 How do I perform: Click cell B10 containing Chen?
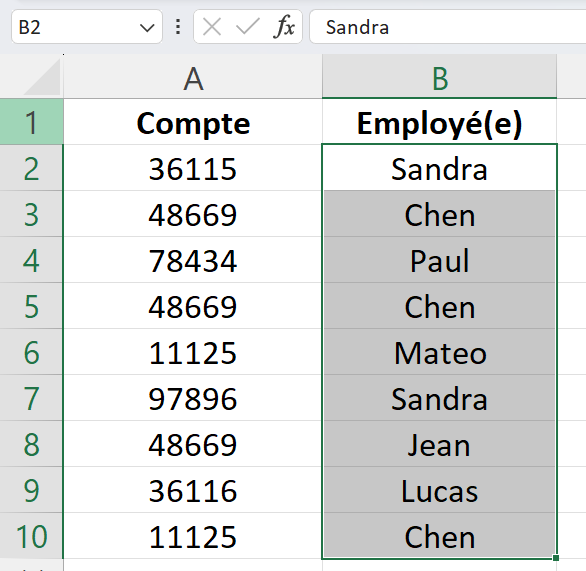click(x=440, y=535)
